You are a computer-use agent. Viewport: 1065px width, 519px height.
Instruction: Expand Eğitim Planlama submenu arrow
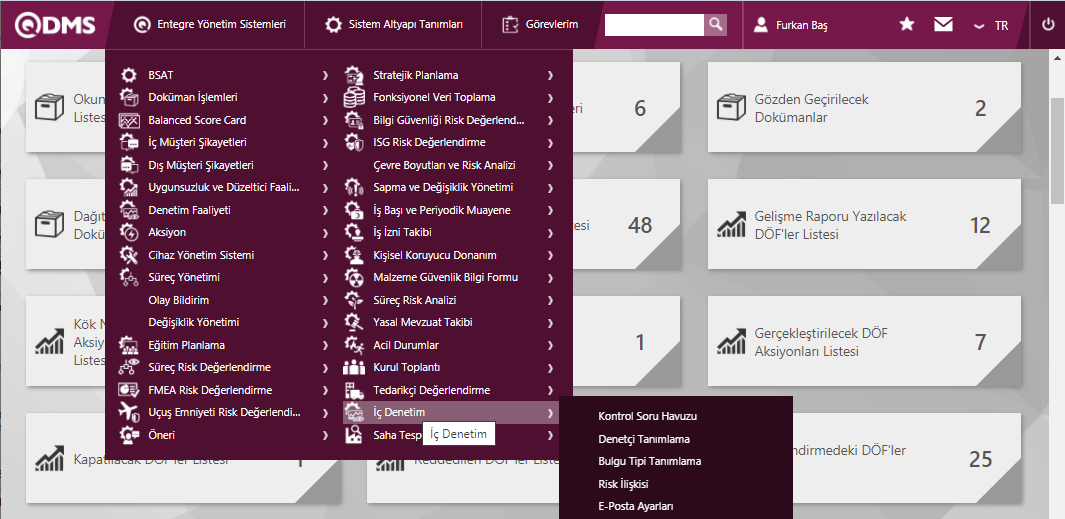325,345
